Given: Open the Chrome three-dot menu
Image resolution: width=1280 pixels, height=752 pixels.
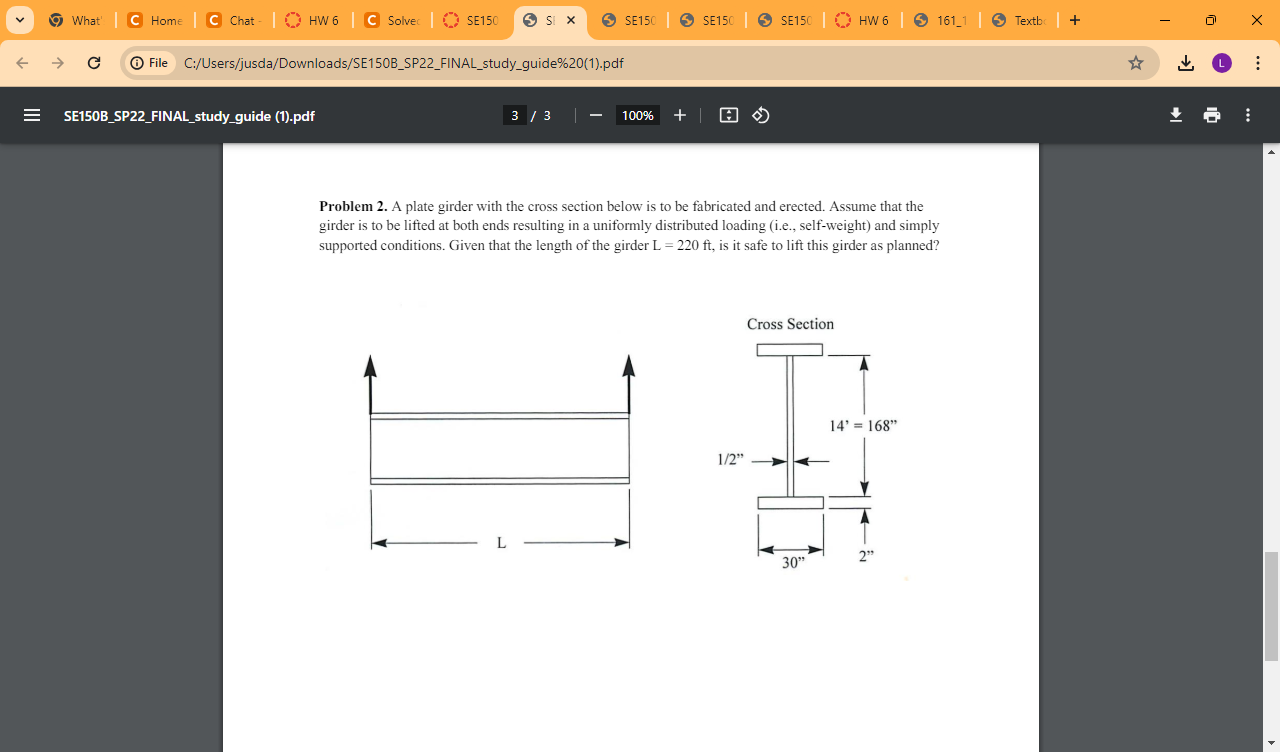Looking at the screenshot, I should point(1256,63).
